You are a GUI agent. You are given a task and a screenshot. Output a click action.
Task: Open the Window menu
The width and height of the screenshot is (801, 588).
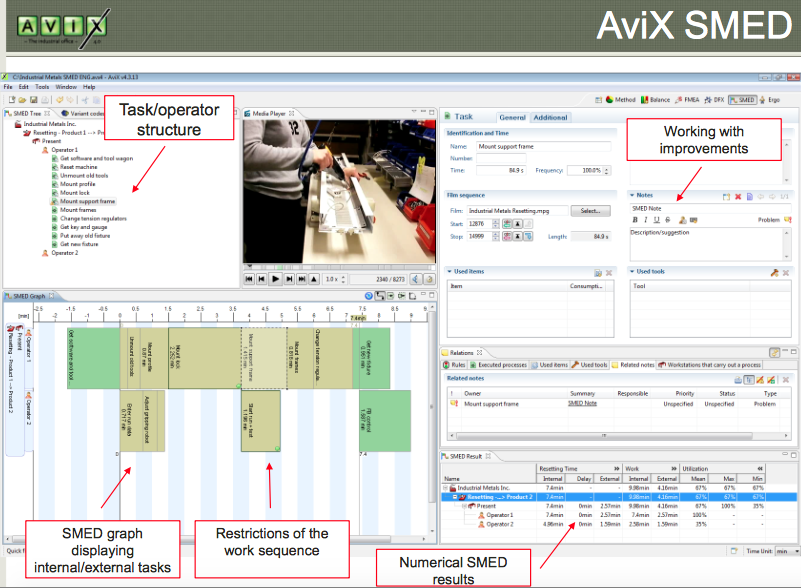(66, 87)
